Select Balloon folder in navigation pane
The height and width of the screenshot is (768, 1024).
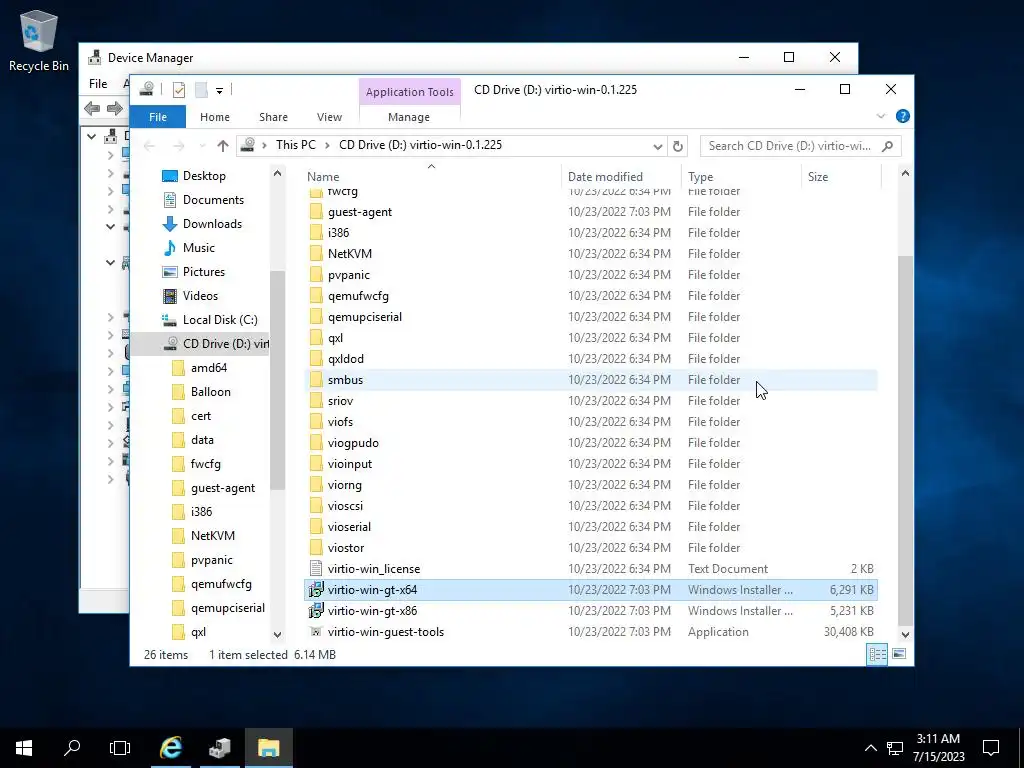210,392
